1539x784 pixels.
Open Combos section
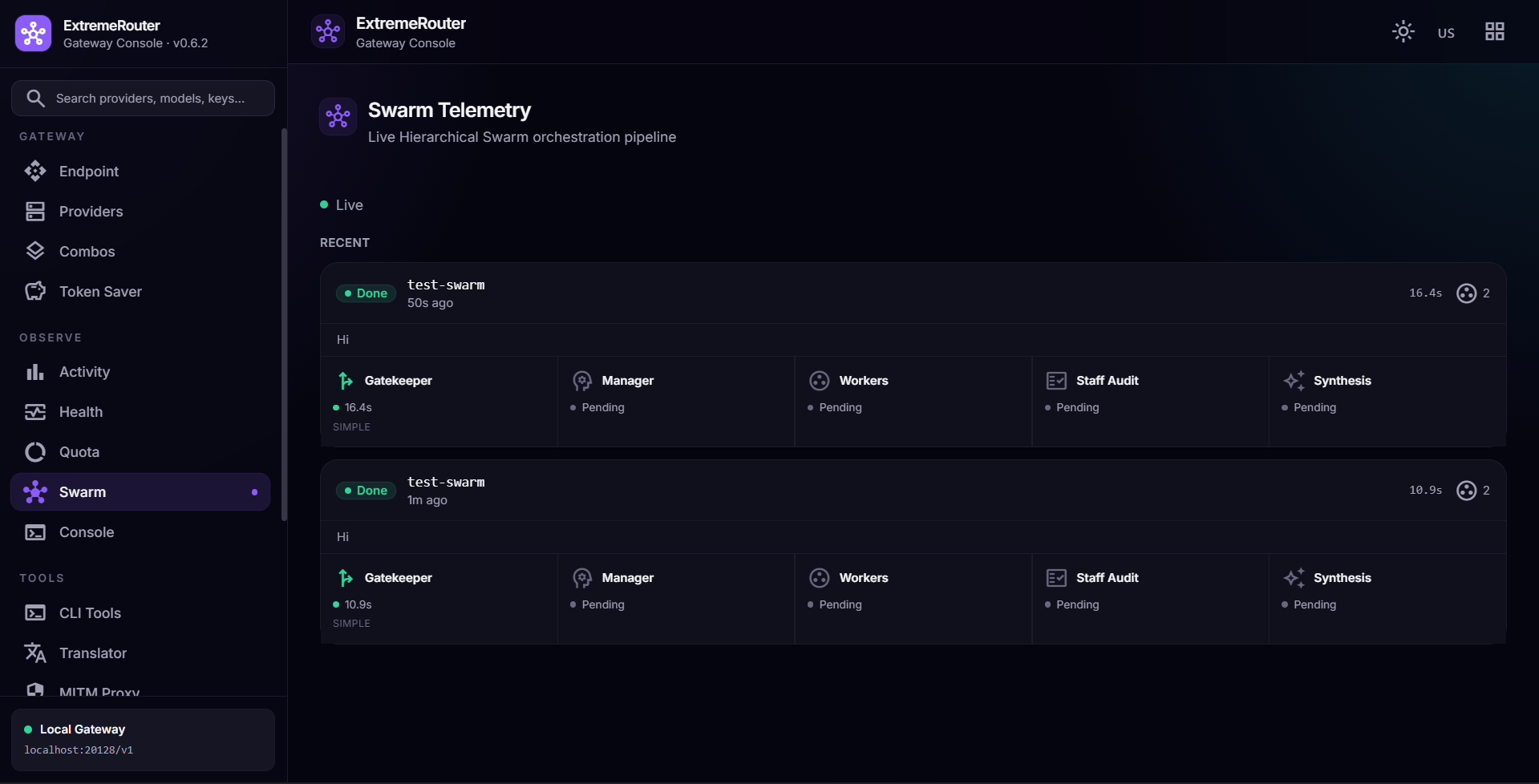click(x=140, y=251)
